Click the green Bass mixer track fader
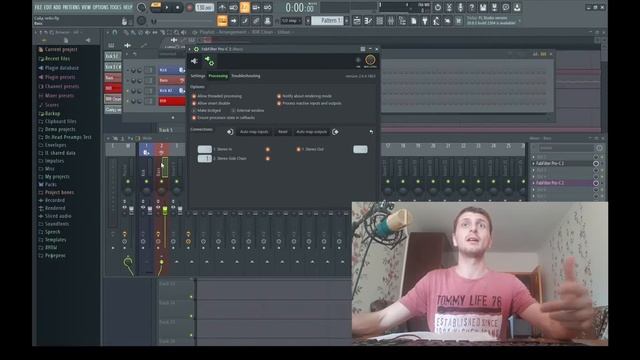Screen dimensions: 640x360 [165, 210]
